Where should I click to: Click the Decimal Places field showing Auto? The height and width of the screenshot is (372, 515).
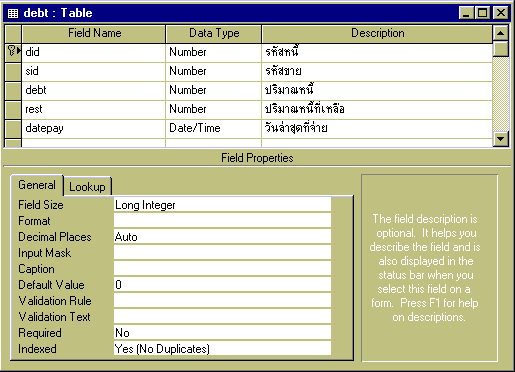click(x=222, y=237)
